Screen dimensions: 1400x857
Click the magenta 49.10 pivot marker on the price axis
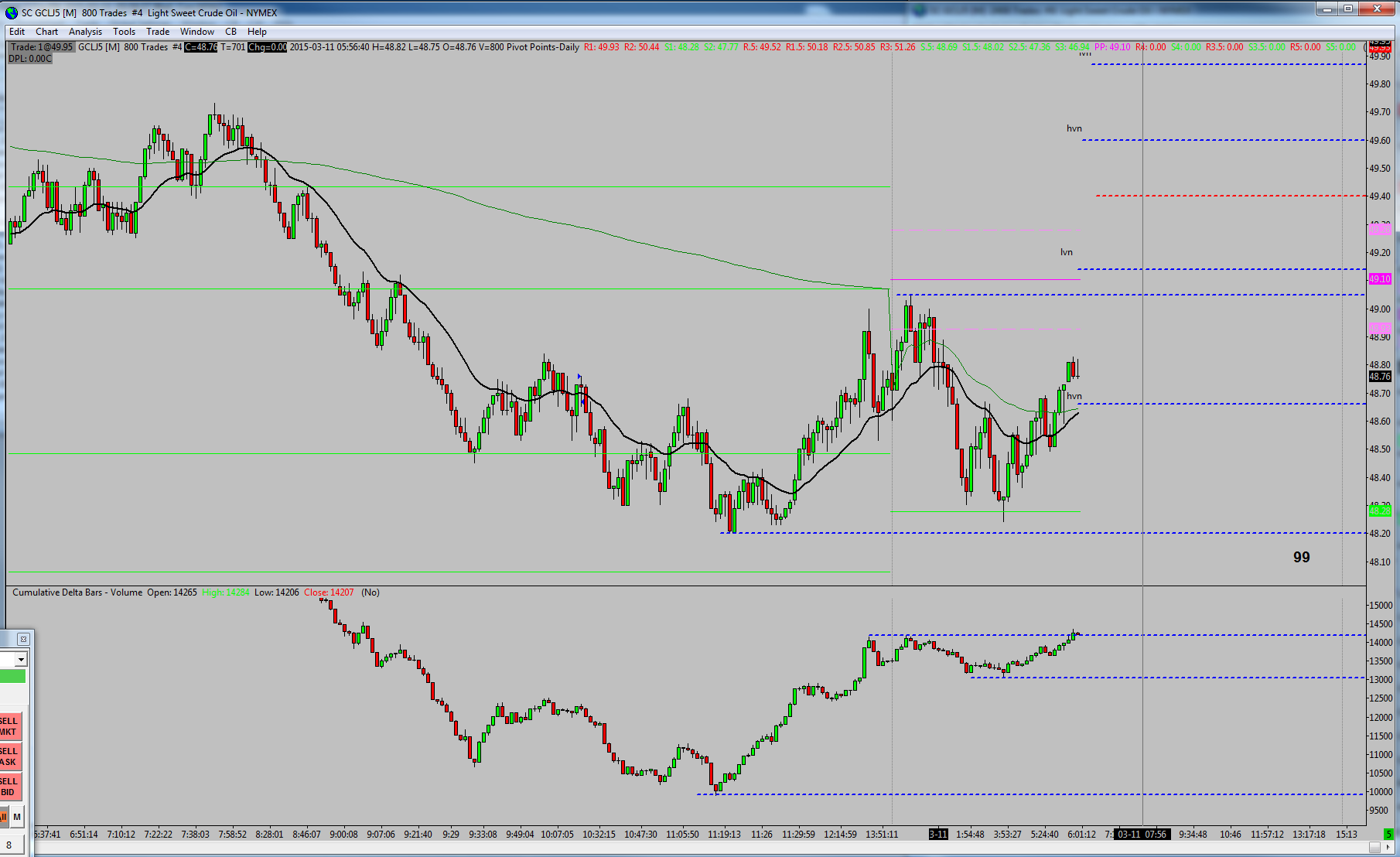coord(1380,278)
